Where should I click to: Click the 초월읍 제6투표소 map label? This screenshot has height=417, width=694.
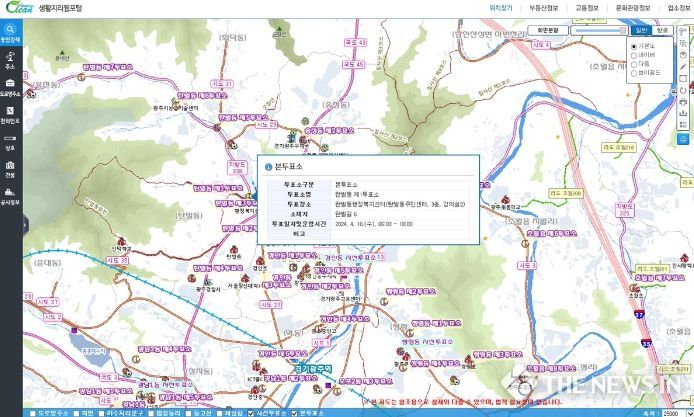coord(551,233)
